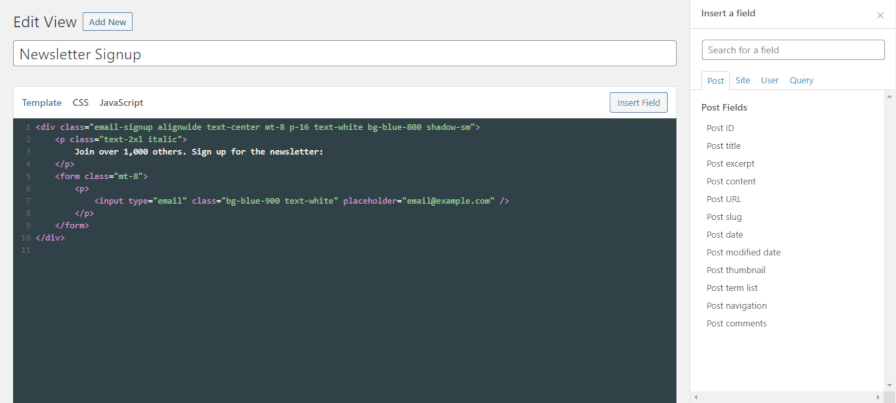896x403 pixels.
Task: Switch to the Site fields tab
Action: [x=743, y=80]
